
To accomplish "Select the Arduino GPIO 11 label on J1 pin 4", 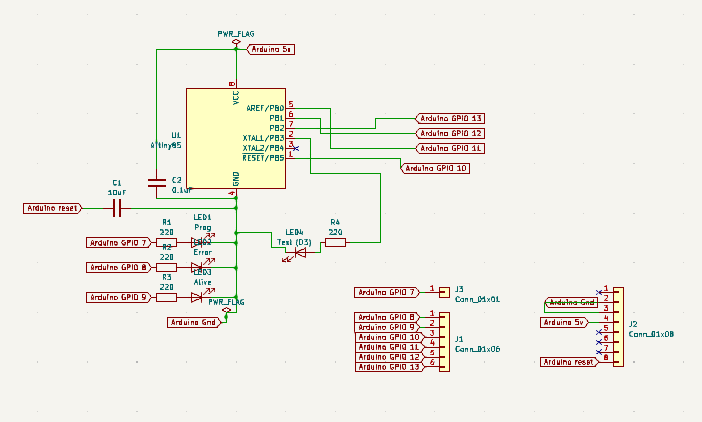I will click(x=389, y=347).
